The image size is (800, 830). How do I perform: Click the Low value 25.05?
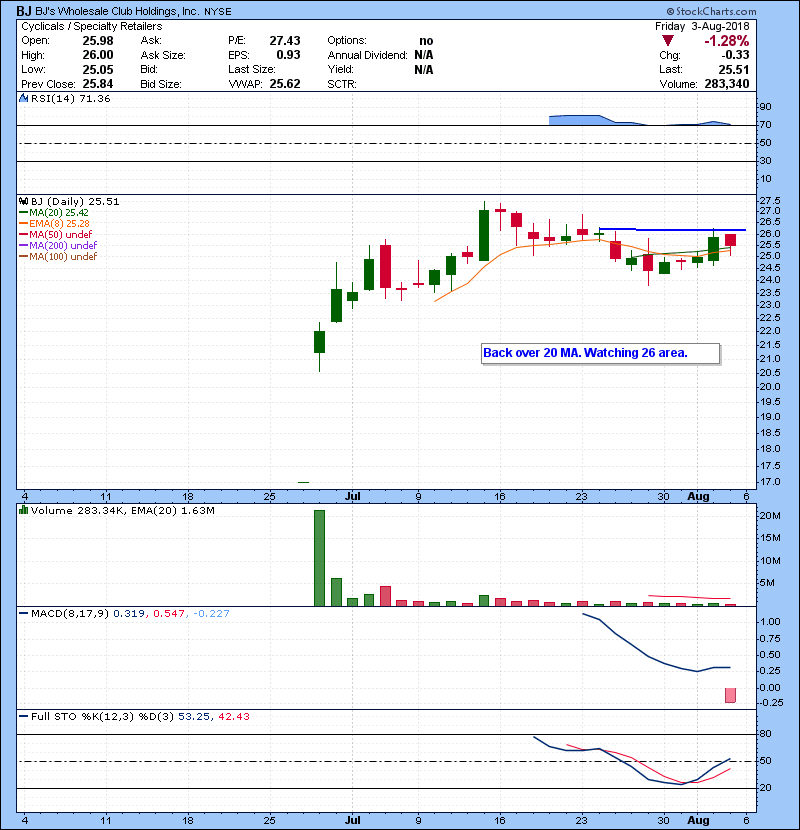point(97,69)
